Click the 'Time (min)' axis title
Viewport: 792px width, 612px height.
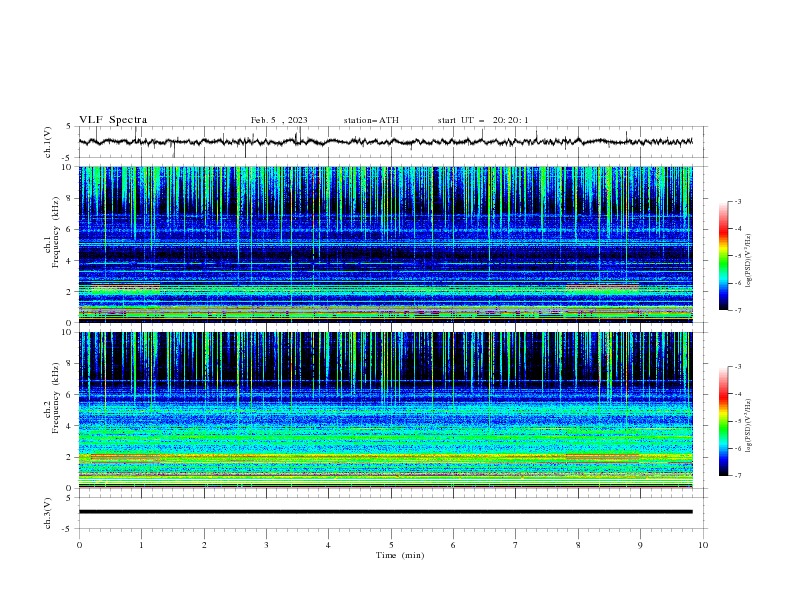400,555
